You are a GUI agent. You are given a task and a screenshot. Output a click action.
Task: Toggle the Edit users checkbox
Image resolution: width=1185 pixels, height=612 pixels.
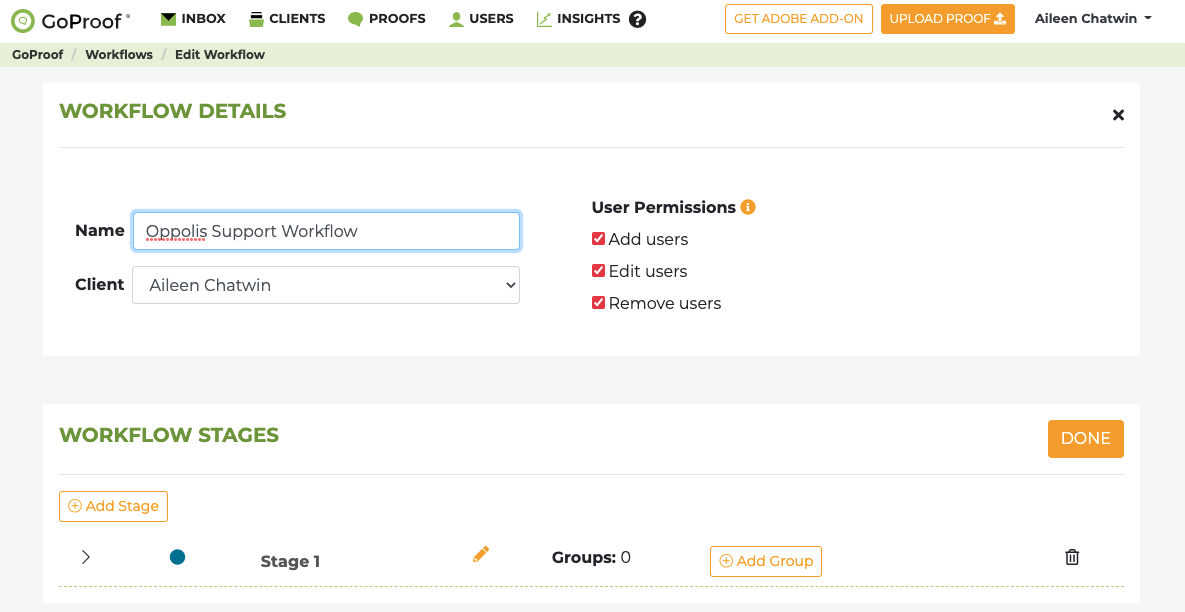pyautogui.click(x=599, y=271)
